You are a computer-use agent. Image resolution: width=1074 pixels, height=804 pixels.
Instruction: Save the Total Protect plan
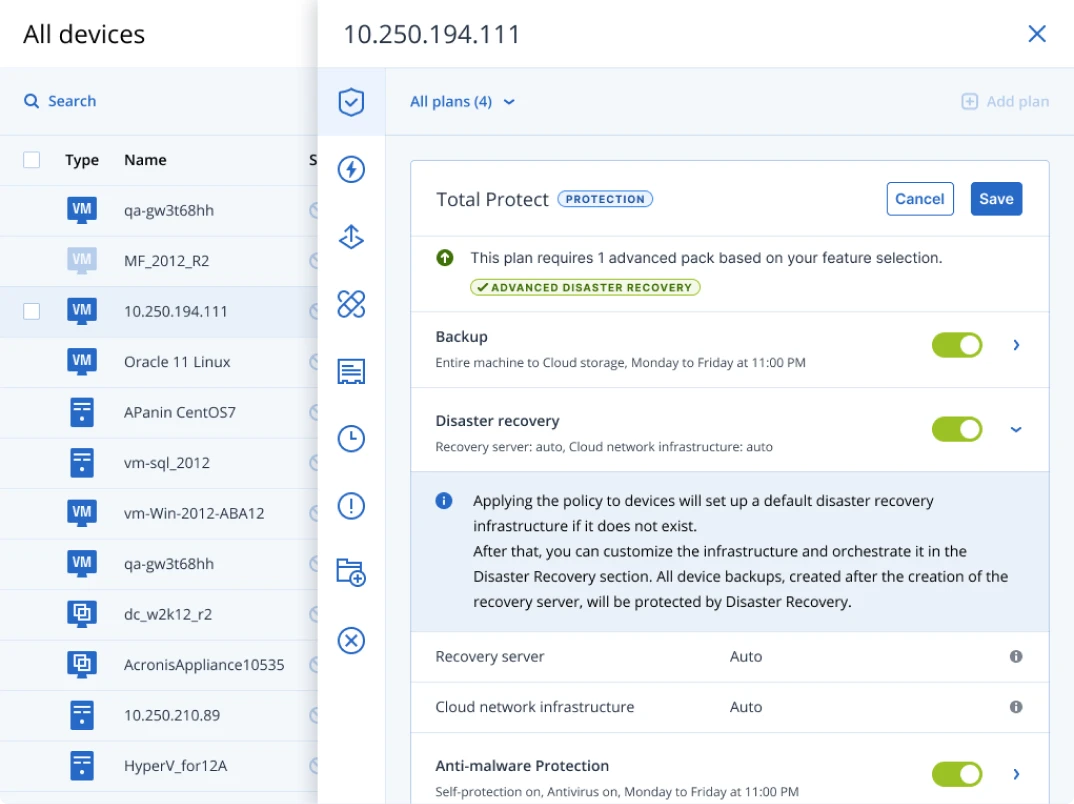996,198
